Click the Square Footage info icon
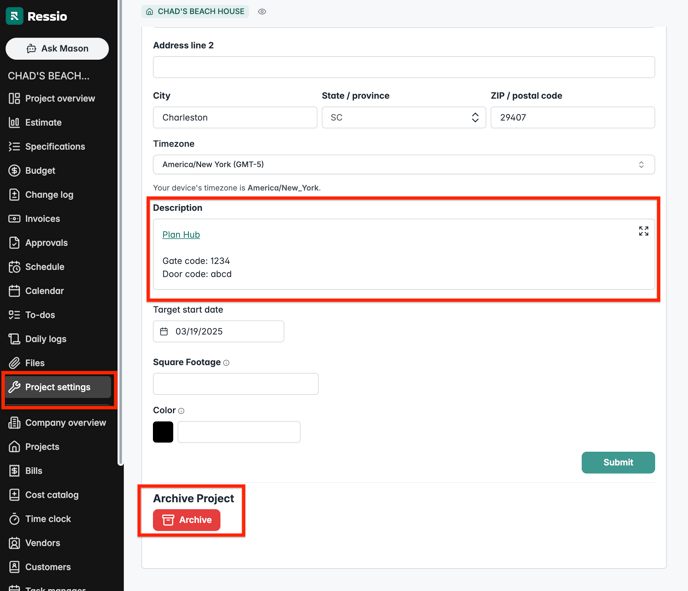 click(x=227, y=363)
